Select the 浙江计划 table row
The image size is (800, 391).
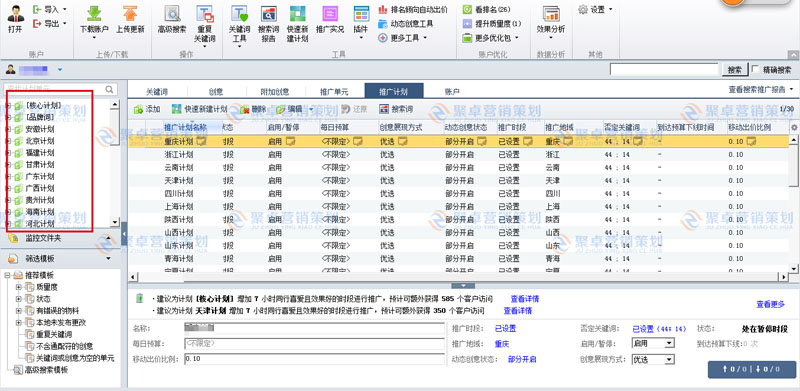[459, 154]
